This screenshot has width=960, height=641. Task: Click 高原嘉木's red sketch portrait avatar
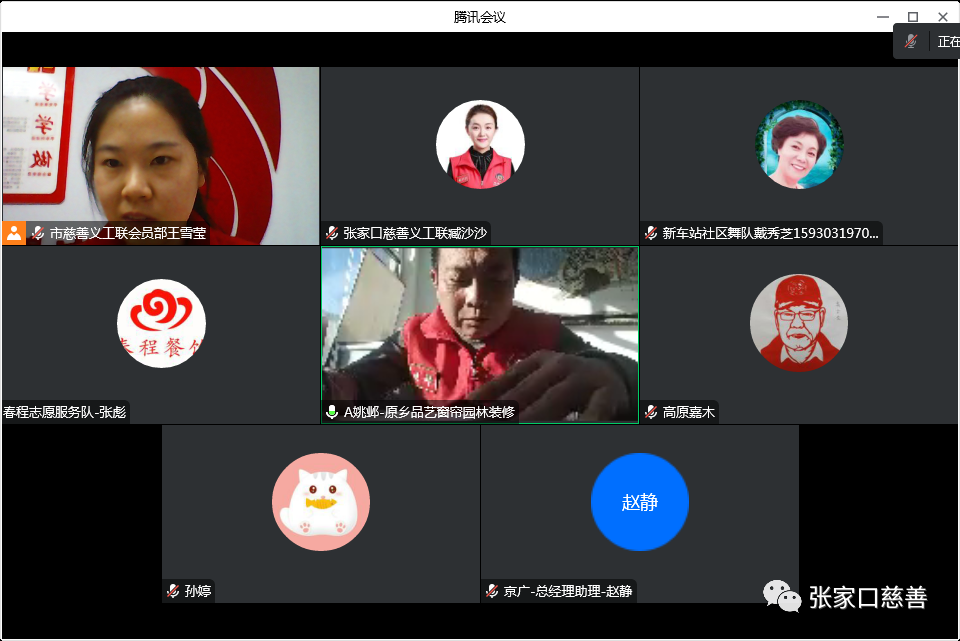[799, 323]
